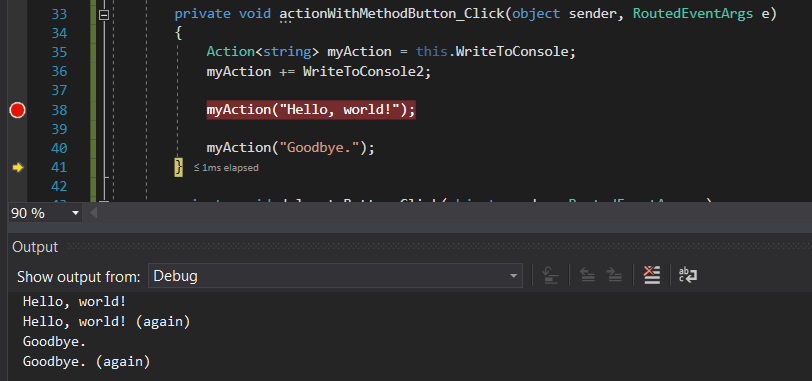Click line number 35 in the margin
Image resolution: width=812 pixels, height=381 pixels.
[x=59, y=52]
